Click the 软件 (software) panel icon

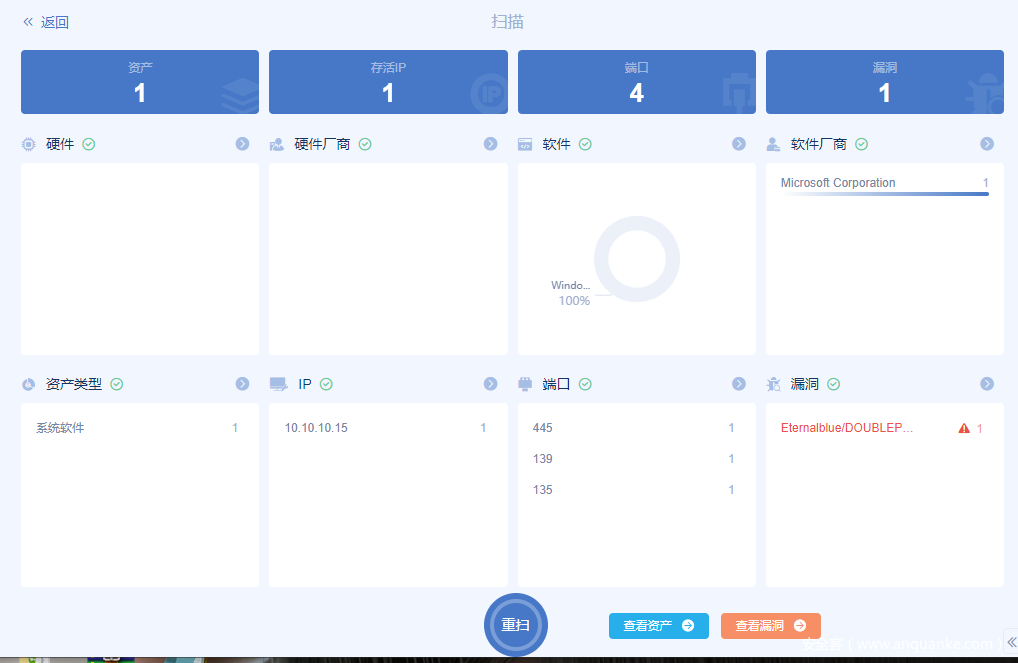(x=525, y=144)
